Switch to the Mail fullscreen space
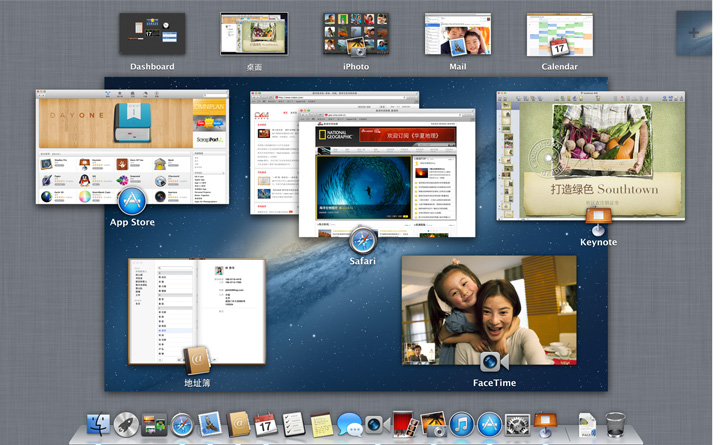720x445 pixels. coord(458,34)
